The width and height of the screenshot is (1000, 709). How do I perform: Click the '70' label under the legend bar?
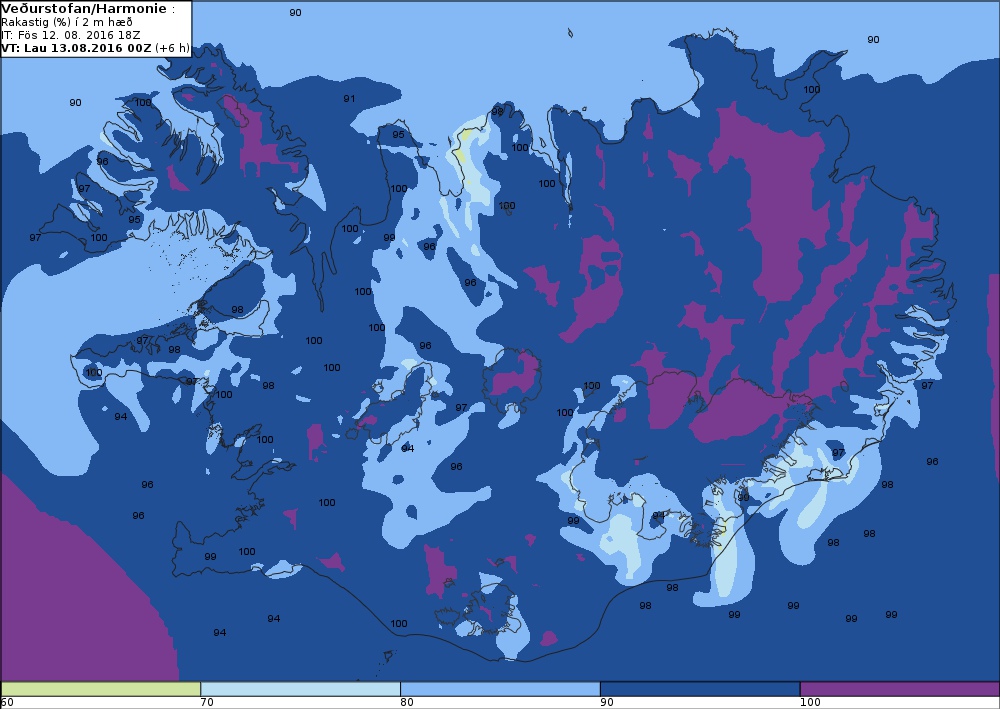point(207,702)
